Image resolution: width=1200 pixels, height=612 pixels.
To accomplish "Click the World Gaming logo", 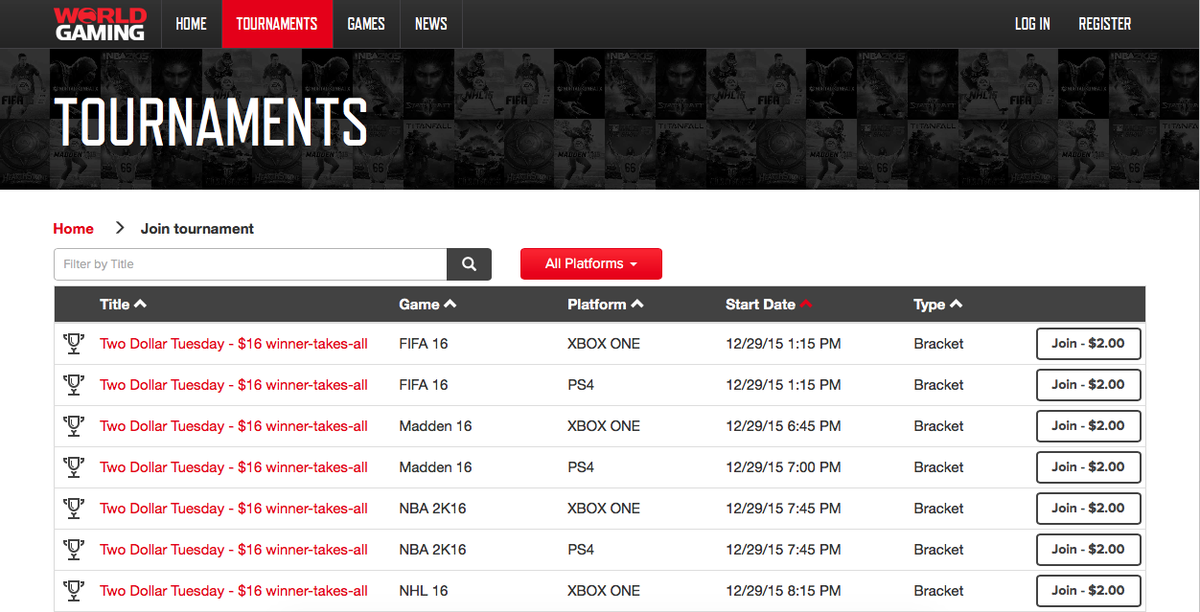I will point(99,24).
